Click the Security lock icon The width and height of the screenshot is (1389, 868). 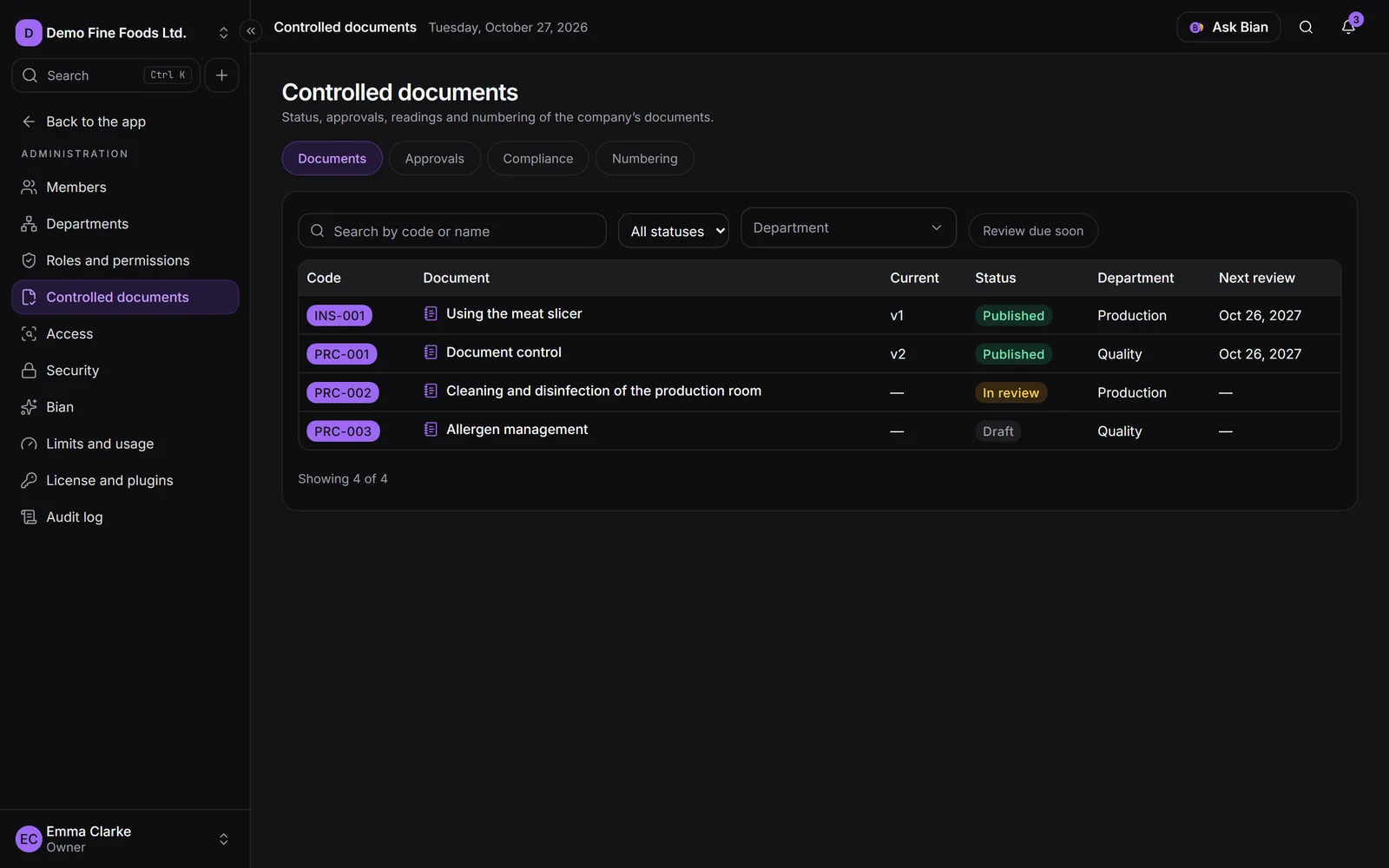(x=29, y=371)
